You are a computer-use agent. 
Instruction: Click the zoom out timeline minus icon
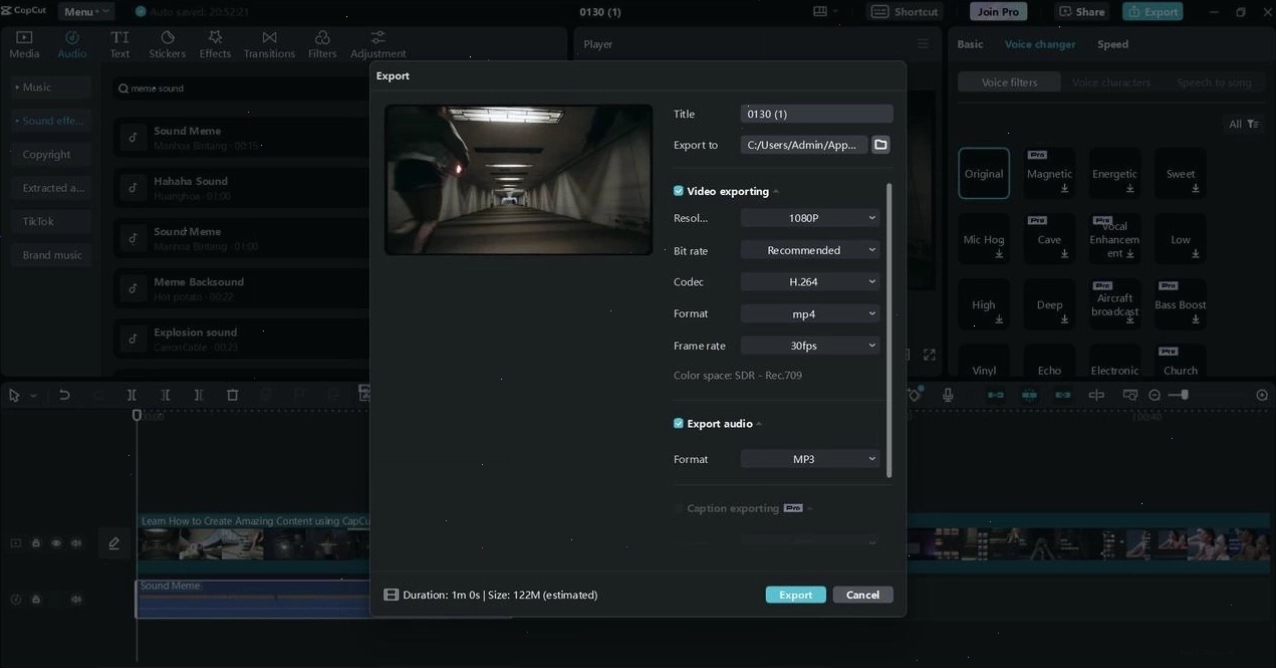1155,395
